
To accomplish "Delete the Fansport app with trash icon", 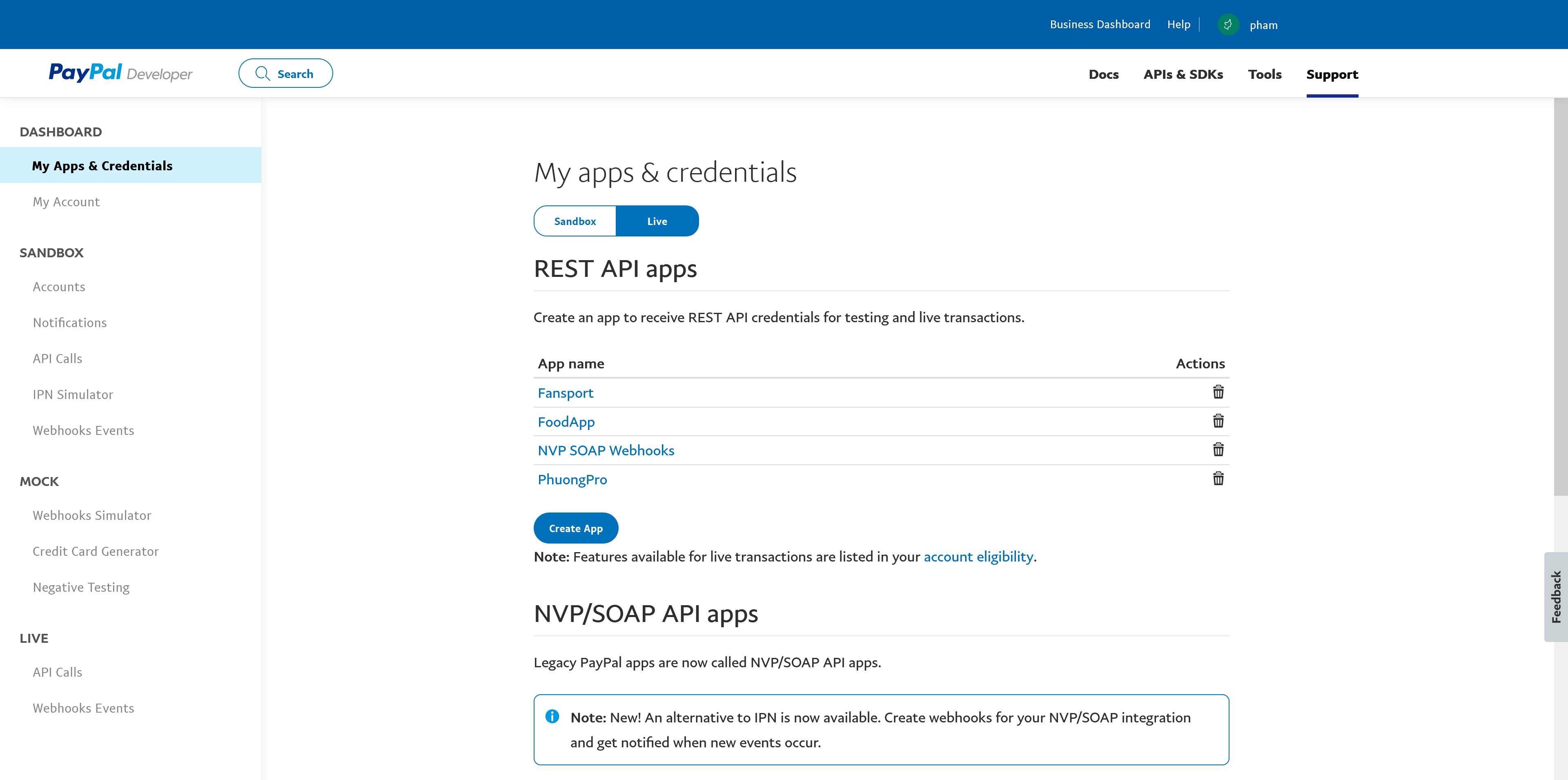I will [1218, 392].
